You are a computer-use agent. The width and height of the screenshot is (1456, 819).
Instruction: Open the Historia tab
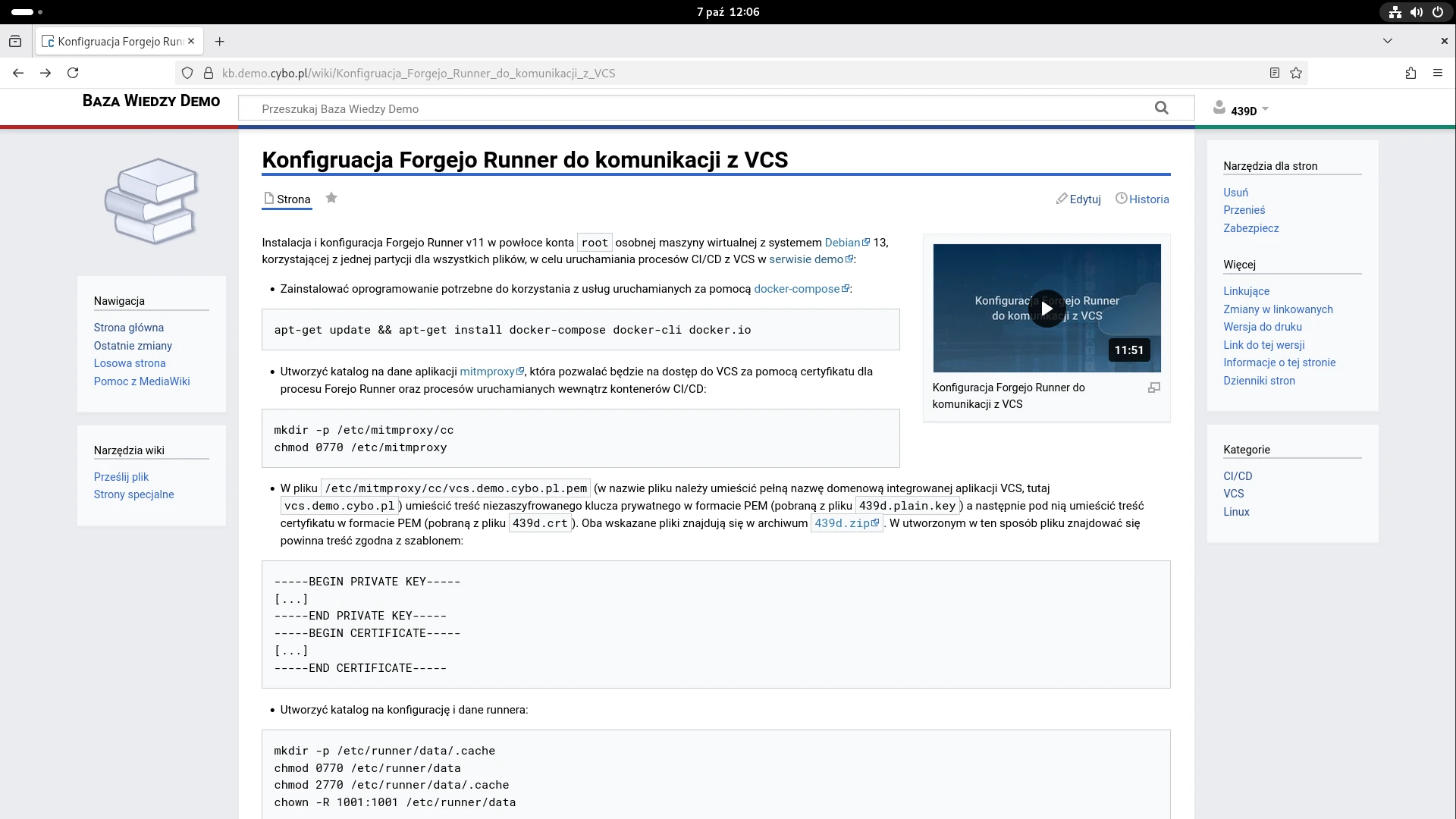(1142, 199)
